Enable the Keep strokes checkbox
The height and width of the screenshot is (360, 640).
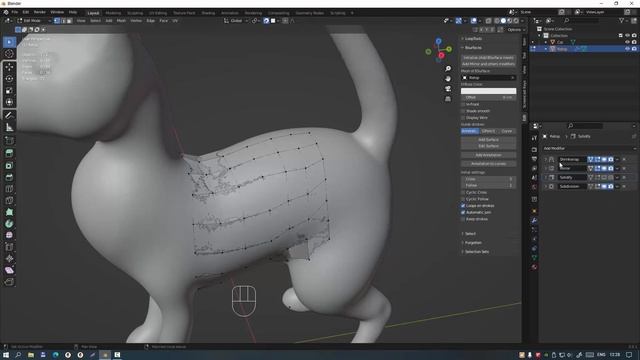point(463,219)
